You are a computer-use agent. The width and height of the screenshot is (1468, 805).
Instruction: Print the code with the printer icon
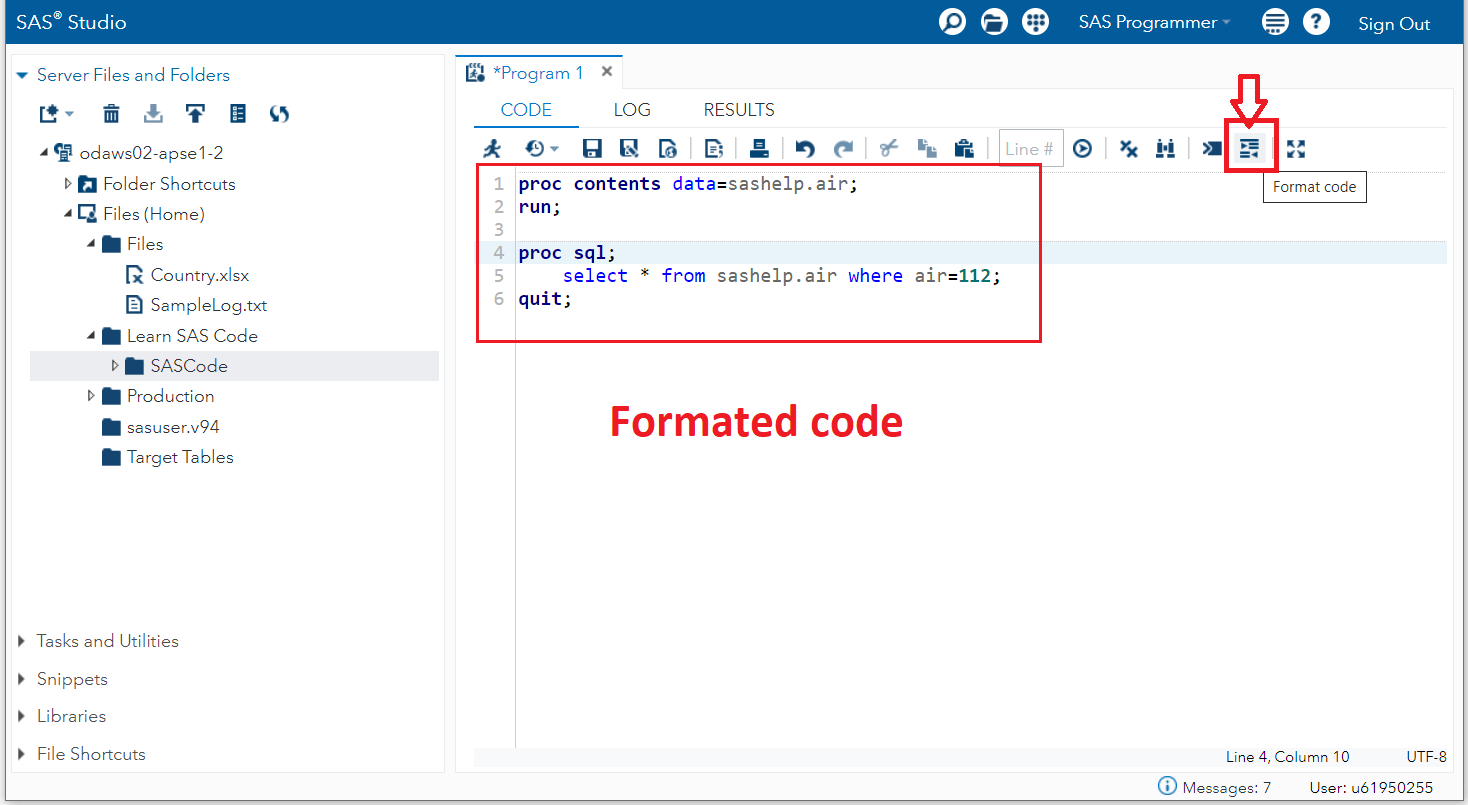click(759, 149)
